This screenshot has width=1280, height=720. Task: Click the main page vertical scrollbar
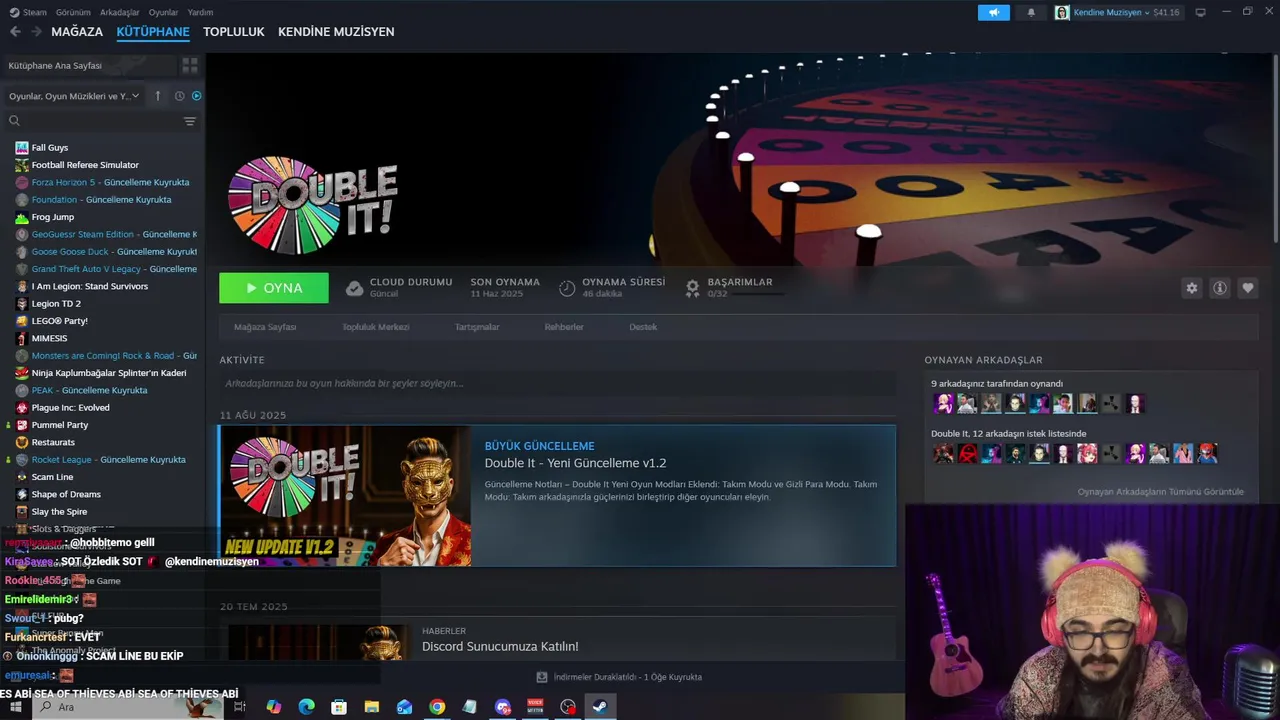1275,150
